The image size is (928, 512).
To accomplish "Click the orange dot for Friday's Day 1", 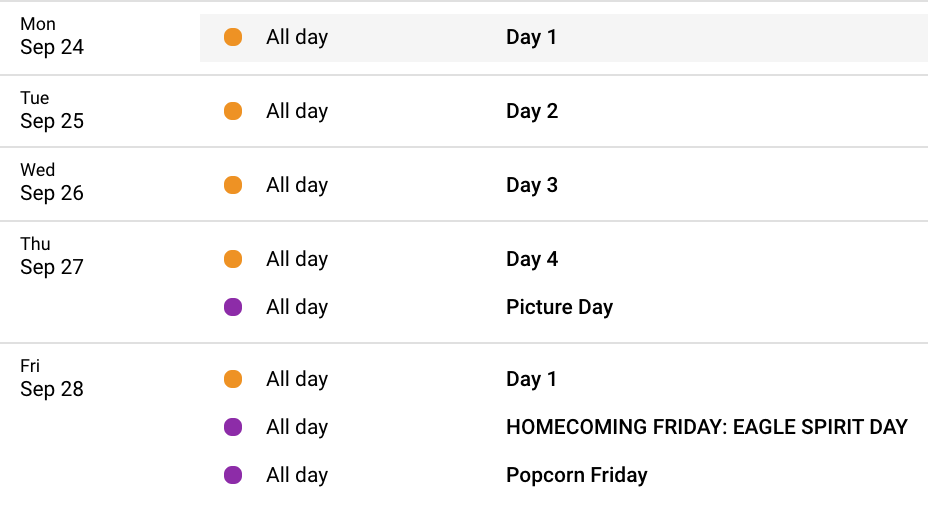I will [233, 379].
